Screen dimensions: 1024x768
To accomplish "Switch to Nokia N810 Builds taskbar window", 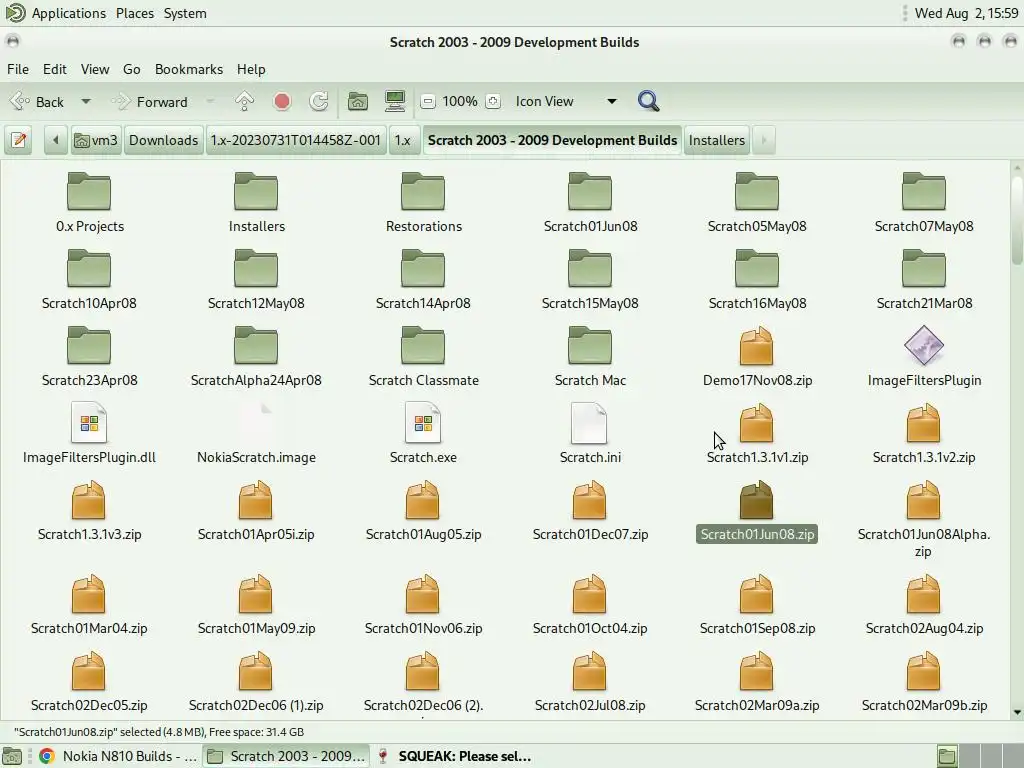I will tap(118, 756).
